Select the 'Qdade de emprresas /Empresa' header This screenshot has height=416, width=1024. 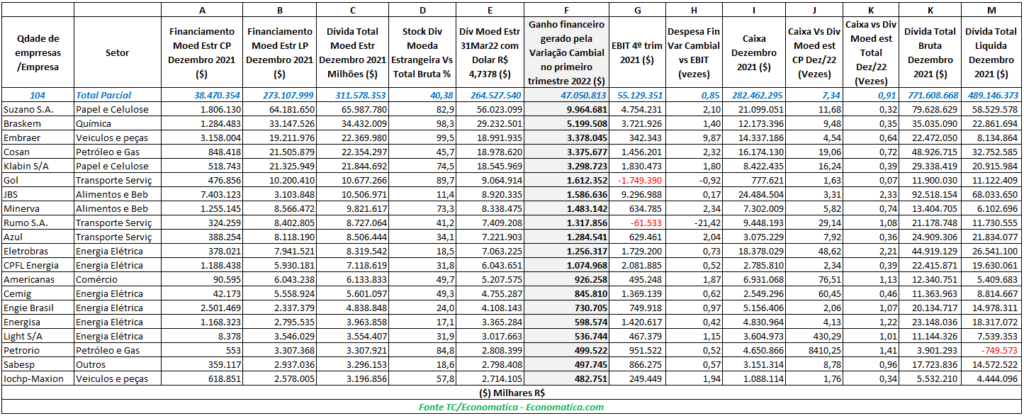click(38, 52)
